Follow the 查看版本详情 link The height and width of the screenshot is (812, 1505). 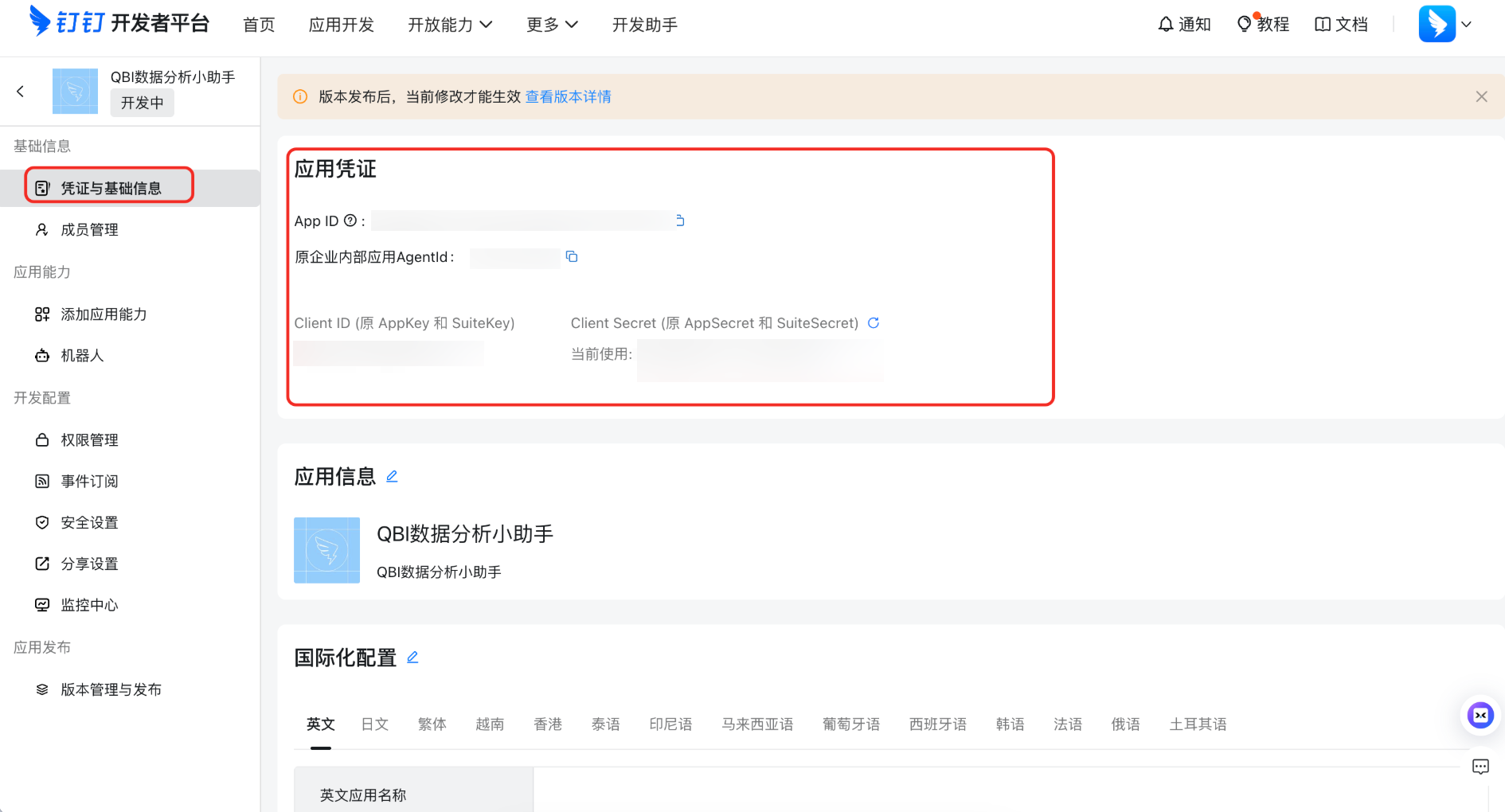click(x=569, y=96)
